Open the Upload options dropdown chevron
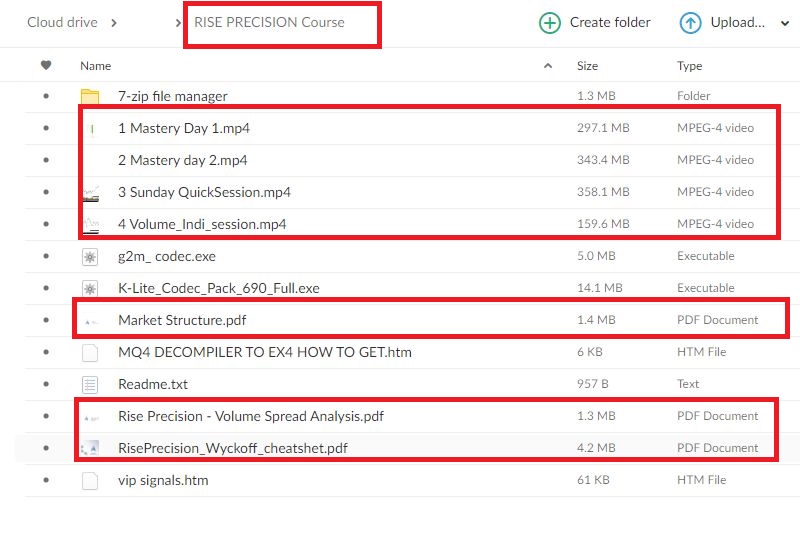The height and width of the screenshot is (552, 800). pos(785,23)
